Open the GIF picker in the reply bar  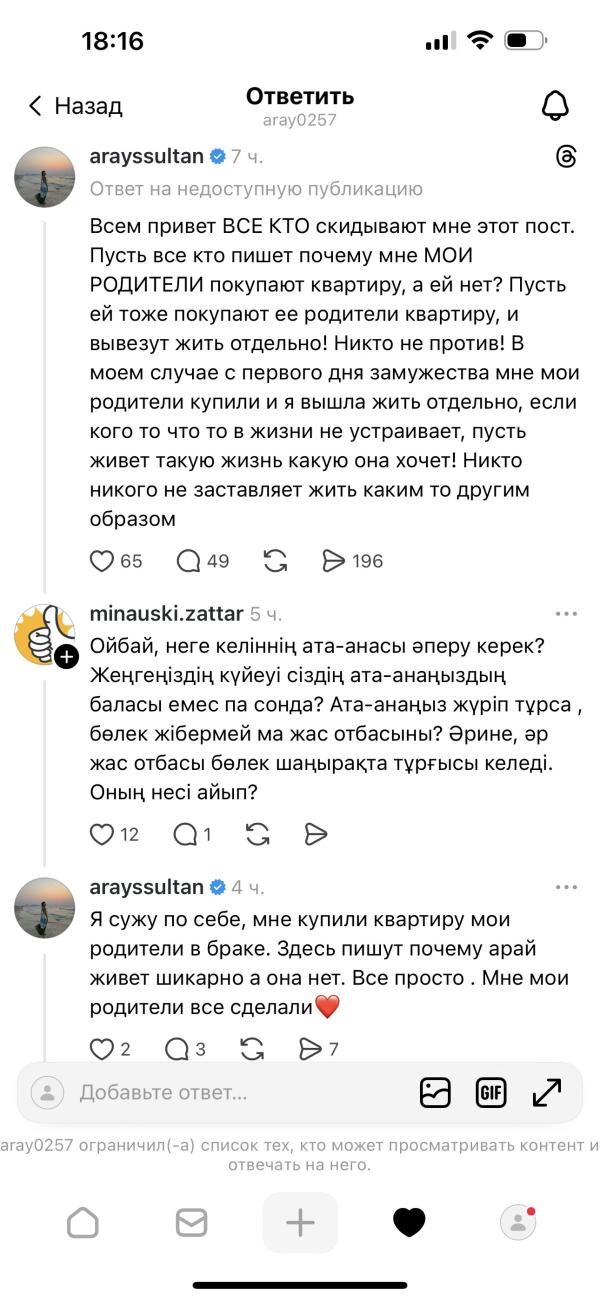[x=490, y=1093]
